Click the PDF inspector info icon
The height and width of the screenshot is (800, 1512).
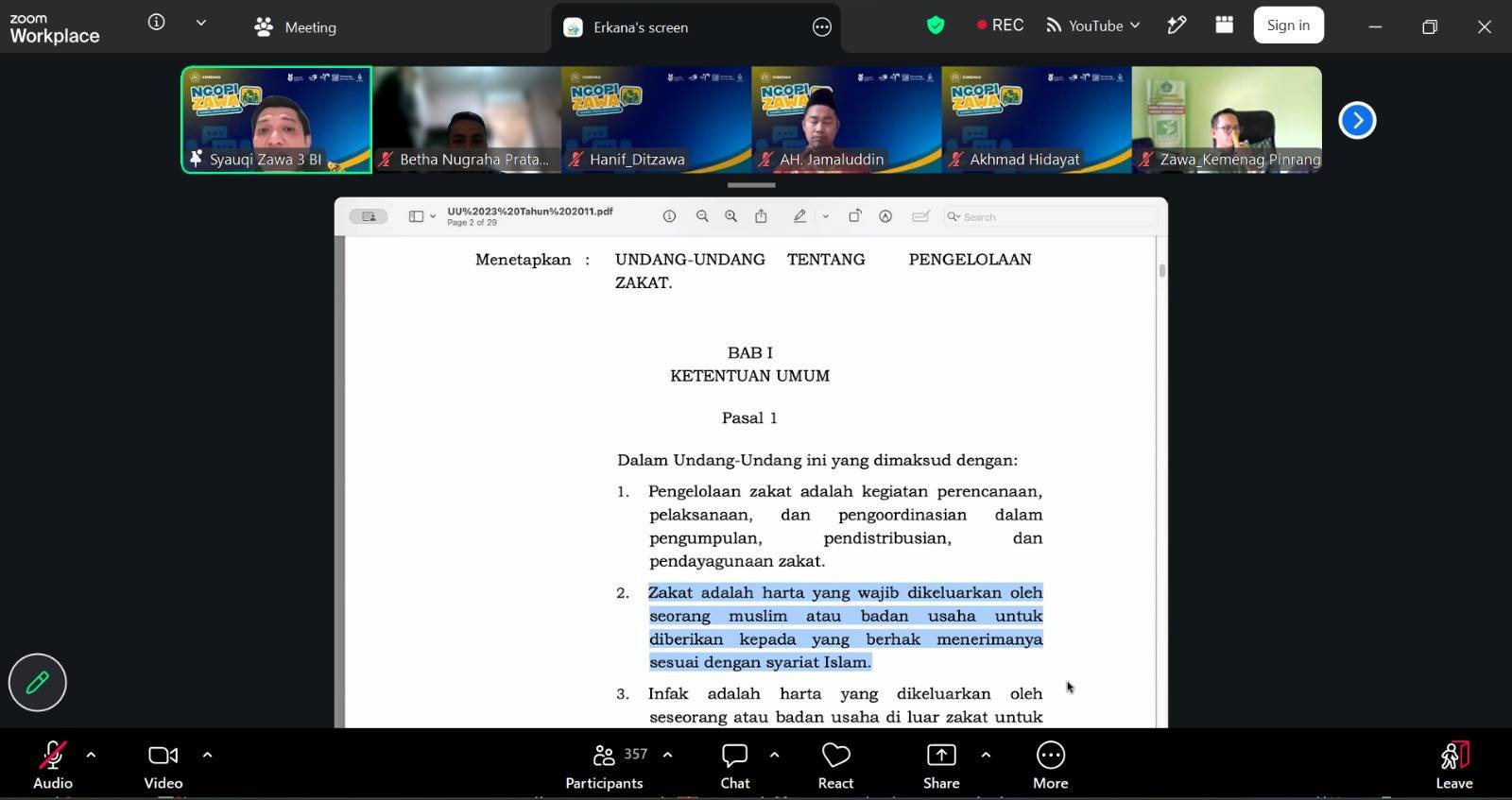click(x=669, y=216)
